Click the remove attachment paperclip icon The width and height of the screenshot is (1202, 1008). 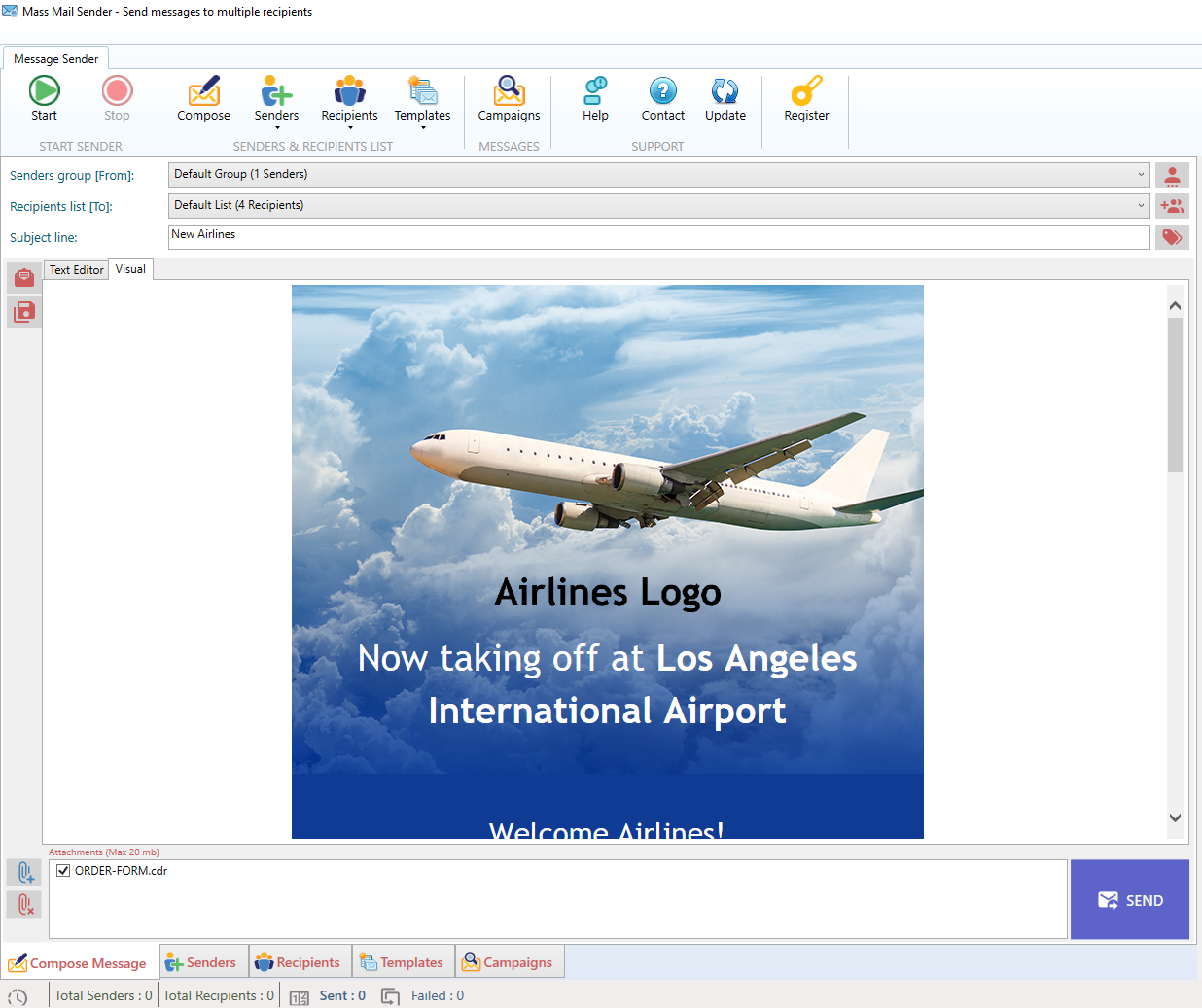tap(24, 905)
